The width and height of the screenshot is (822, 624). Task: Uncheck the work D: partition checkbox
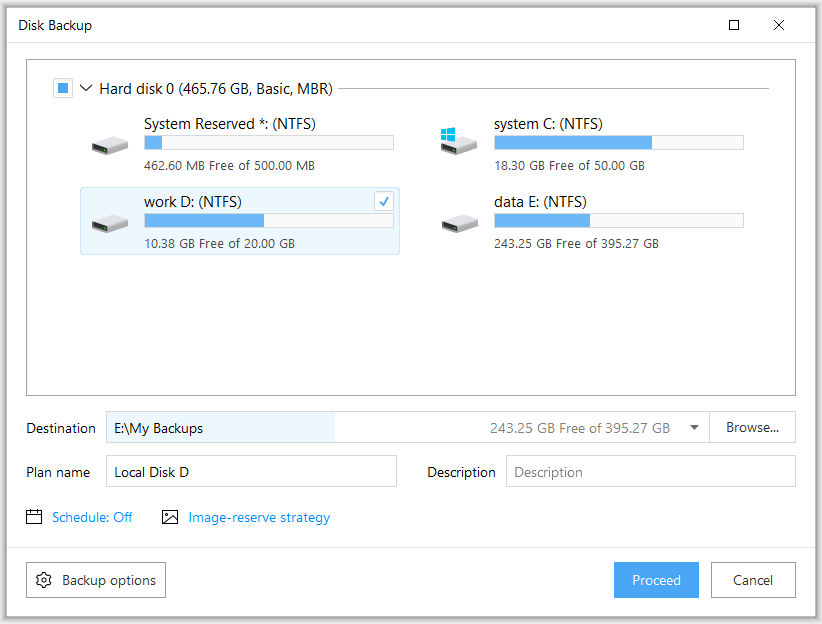tap(383, 201)
